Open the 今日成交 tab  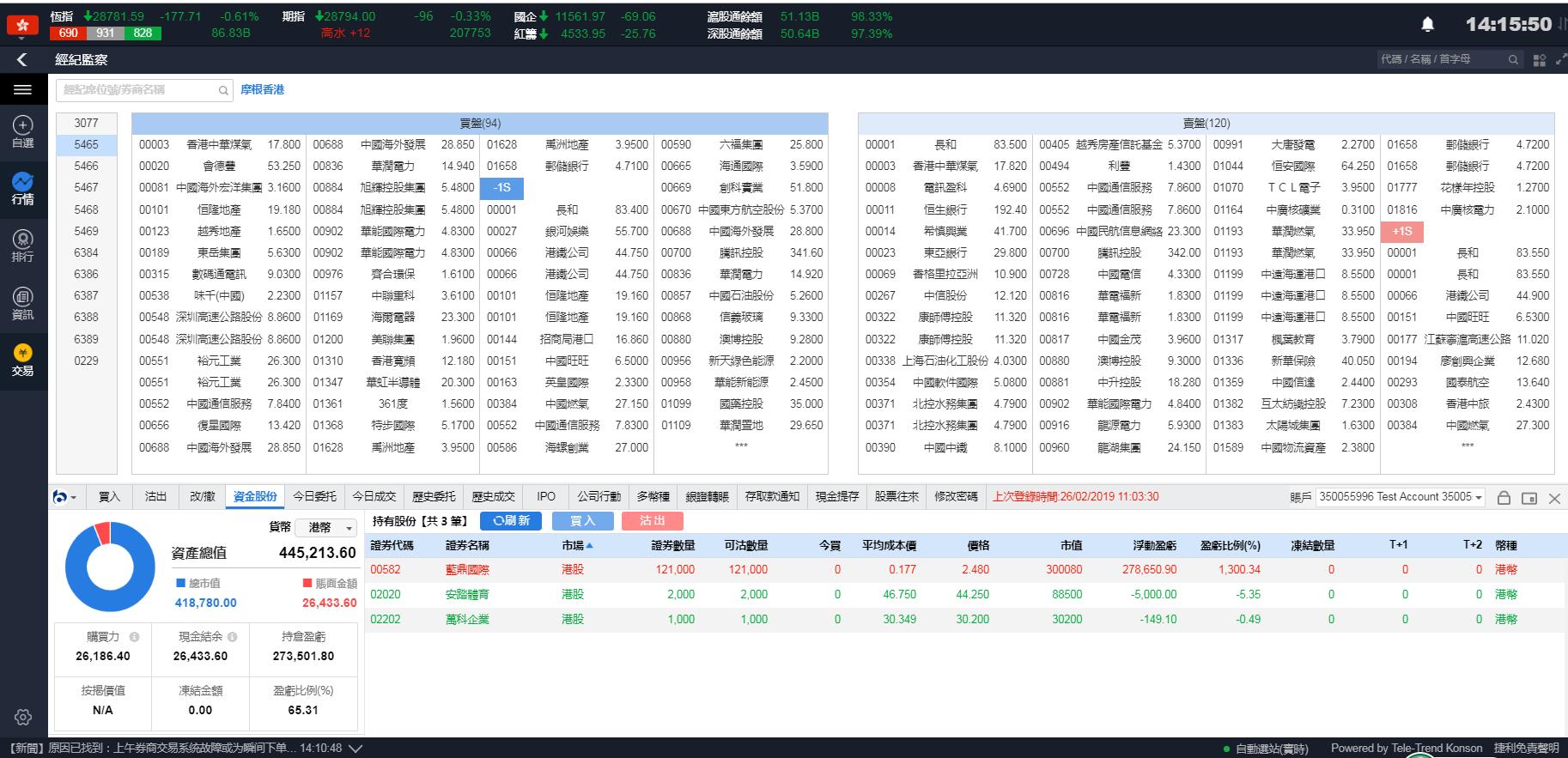pos(374,496)
